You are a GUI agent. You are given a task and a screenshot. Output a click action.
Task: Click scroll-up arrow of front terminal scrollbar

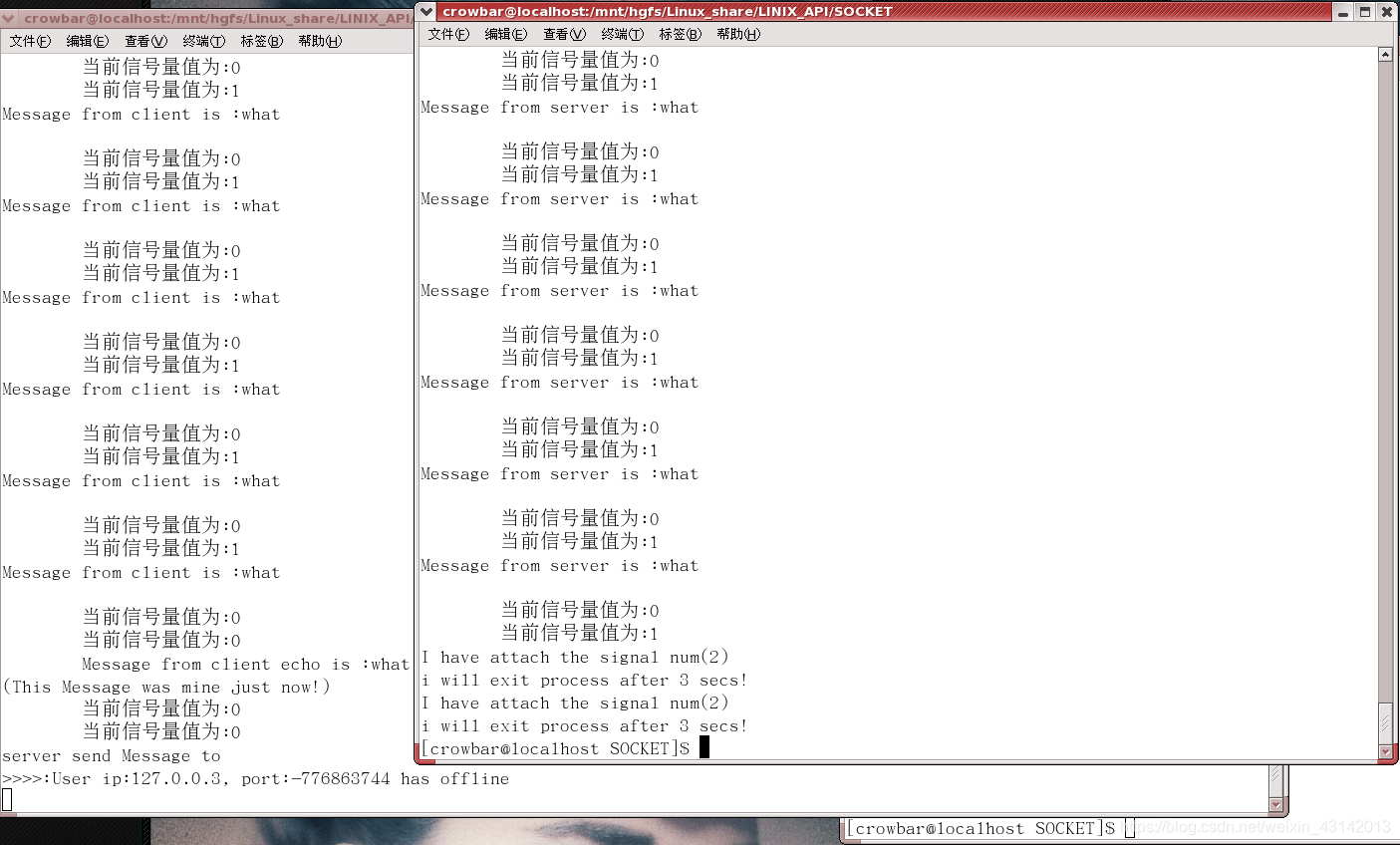pos(1385,54)
